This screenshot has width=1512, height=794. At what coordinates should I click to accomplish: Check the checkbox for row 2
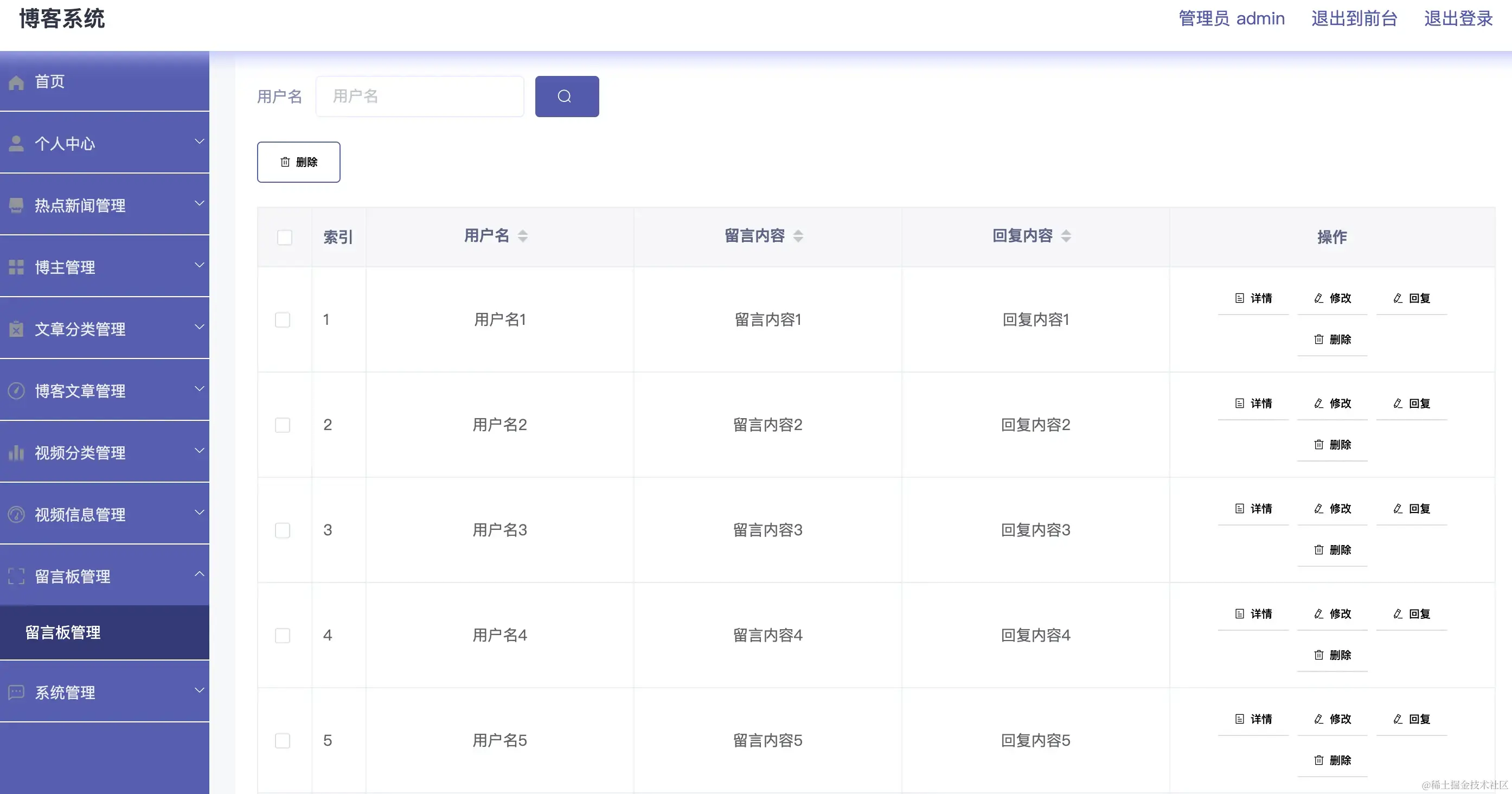click(283, 425)
